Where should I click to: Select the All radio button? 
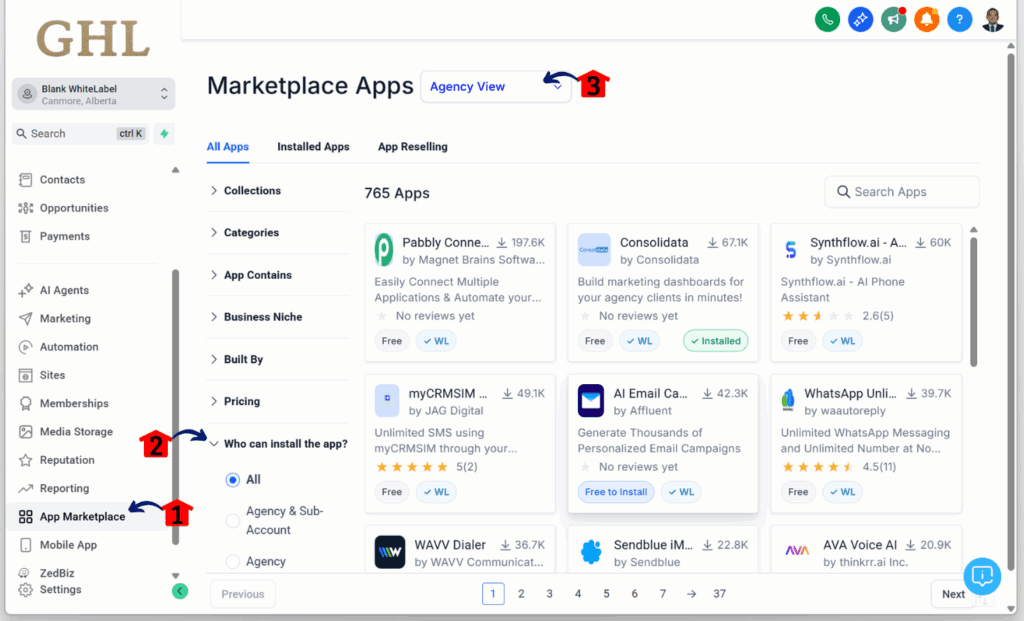pyautogui.click(x=232, y=480)
